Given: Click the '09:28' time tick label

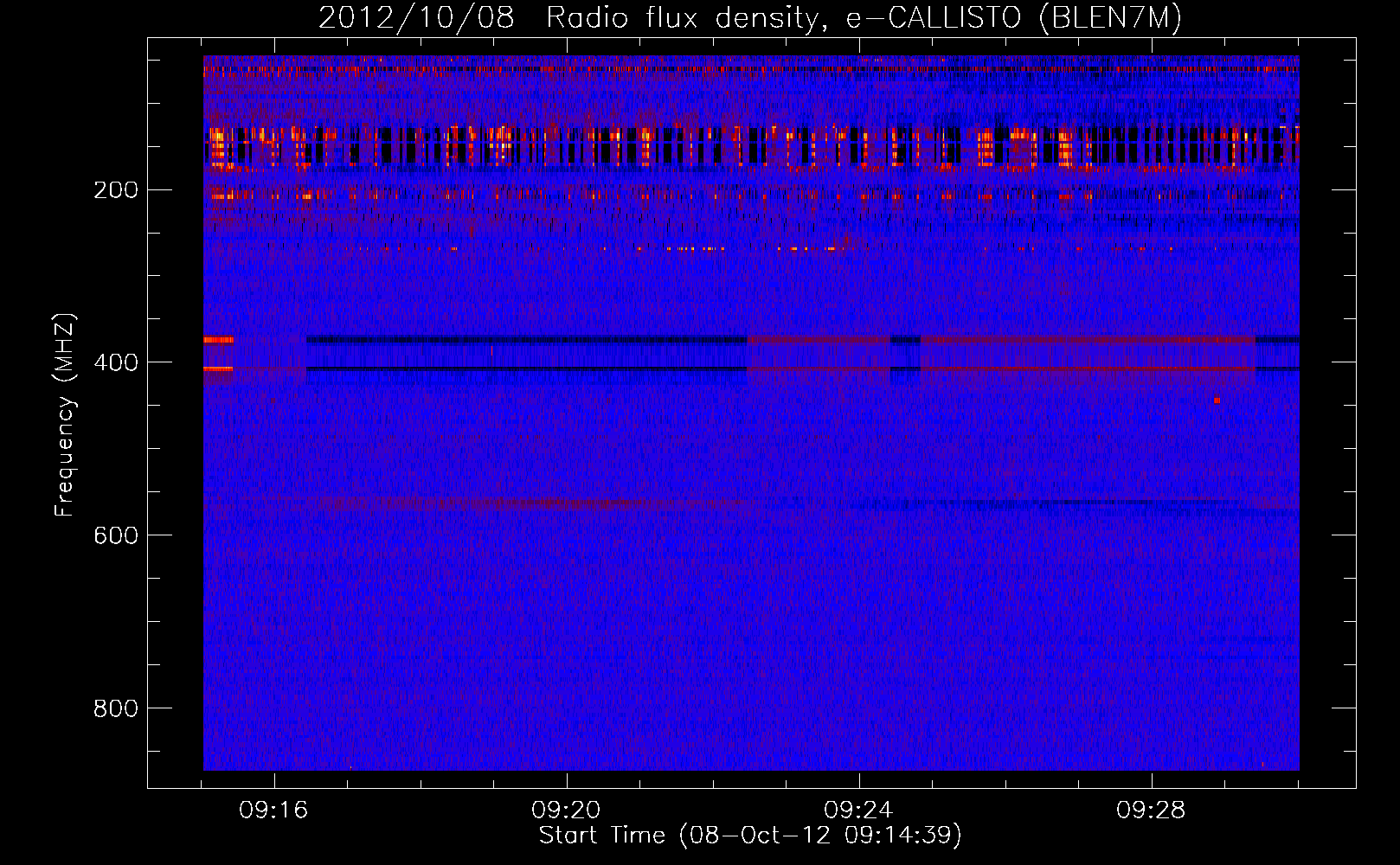Looking at the screenshot, I should point(1151,811).
